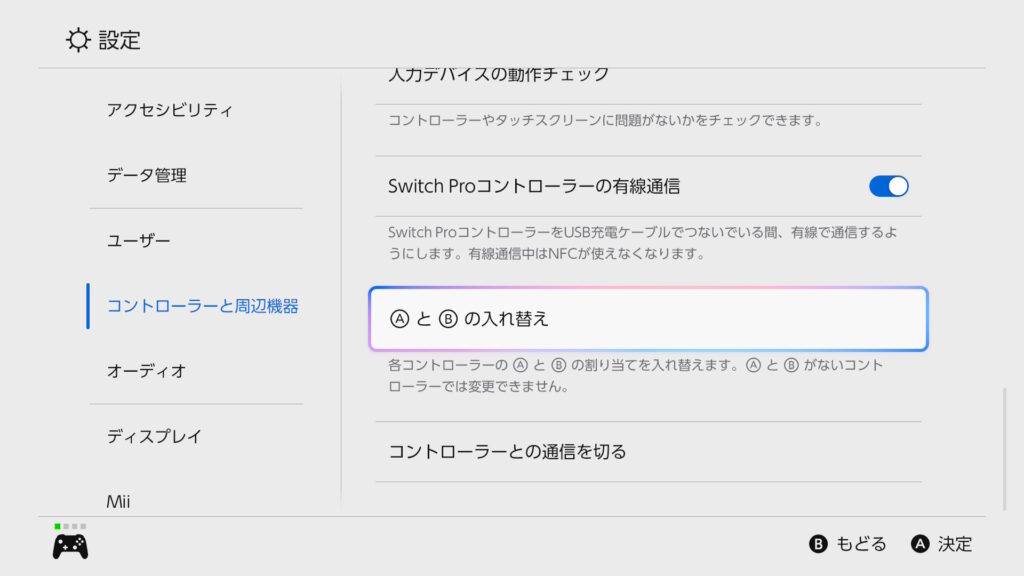Open 入力デバイスの動作チェック option
The width and height of the screenshot is (1024, 576).
pyautogui.click(x=498, y=77)
